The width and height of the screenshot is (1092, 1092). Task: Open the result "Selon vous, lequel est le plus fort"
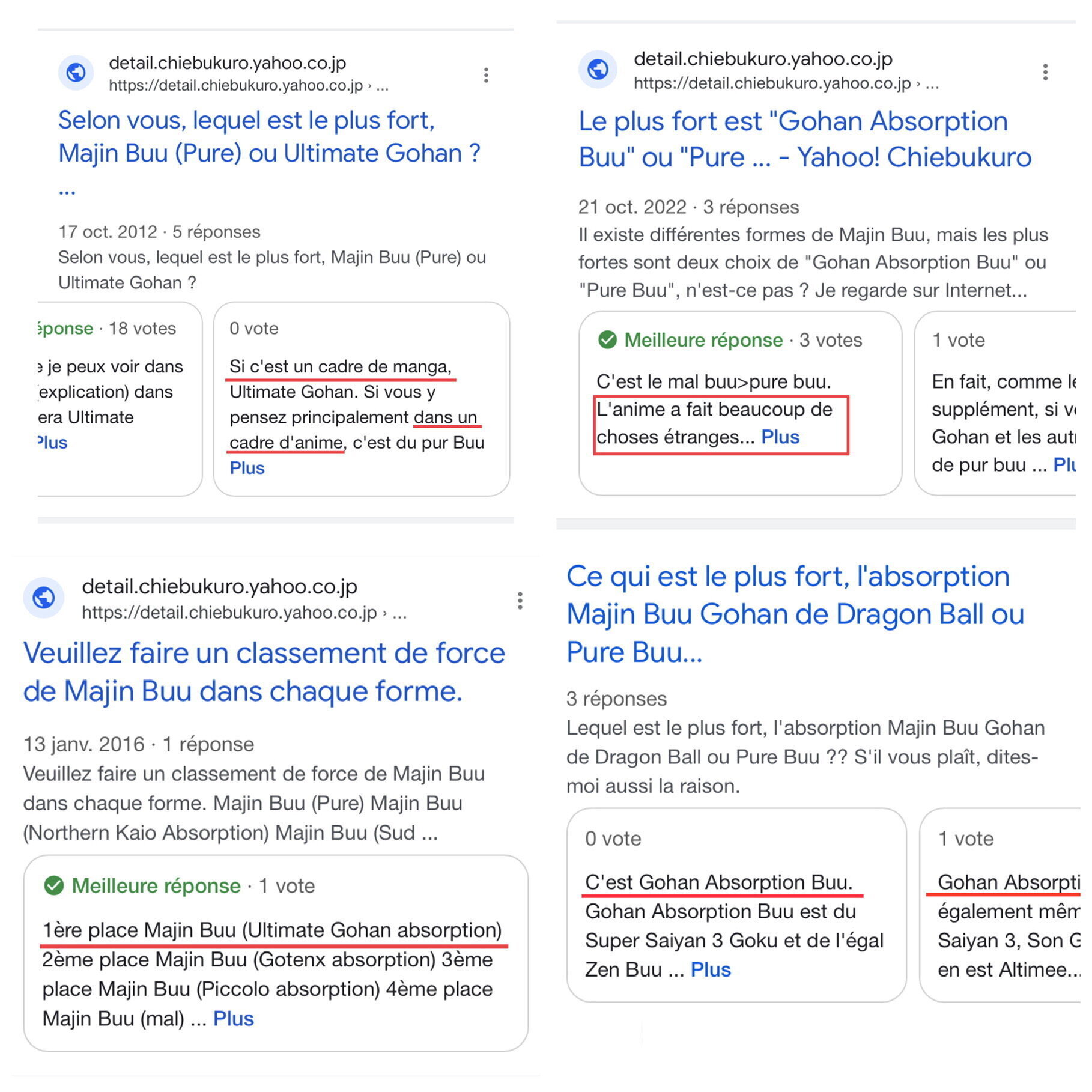pyautogui.click(x=268, y=153)
